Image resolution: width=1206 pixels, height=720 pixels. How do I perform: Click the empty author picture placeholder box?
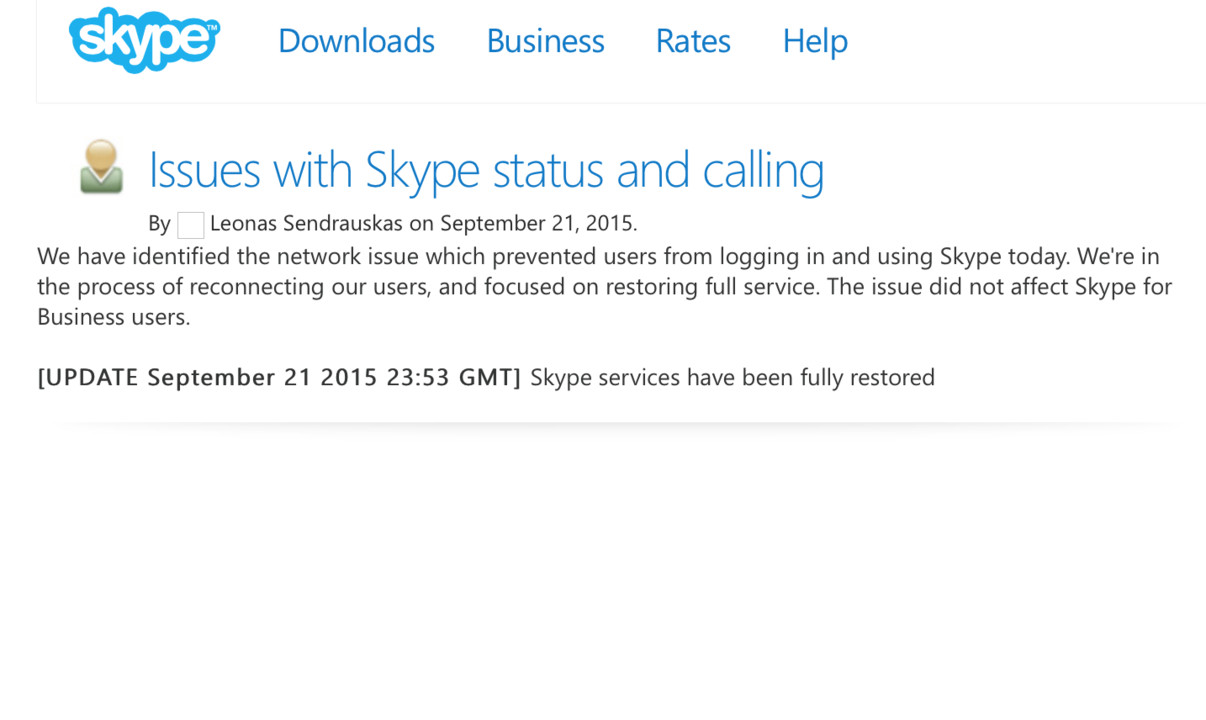click(191, 225)
